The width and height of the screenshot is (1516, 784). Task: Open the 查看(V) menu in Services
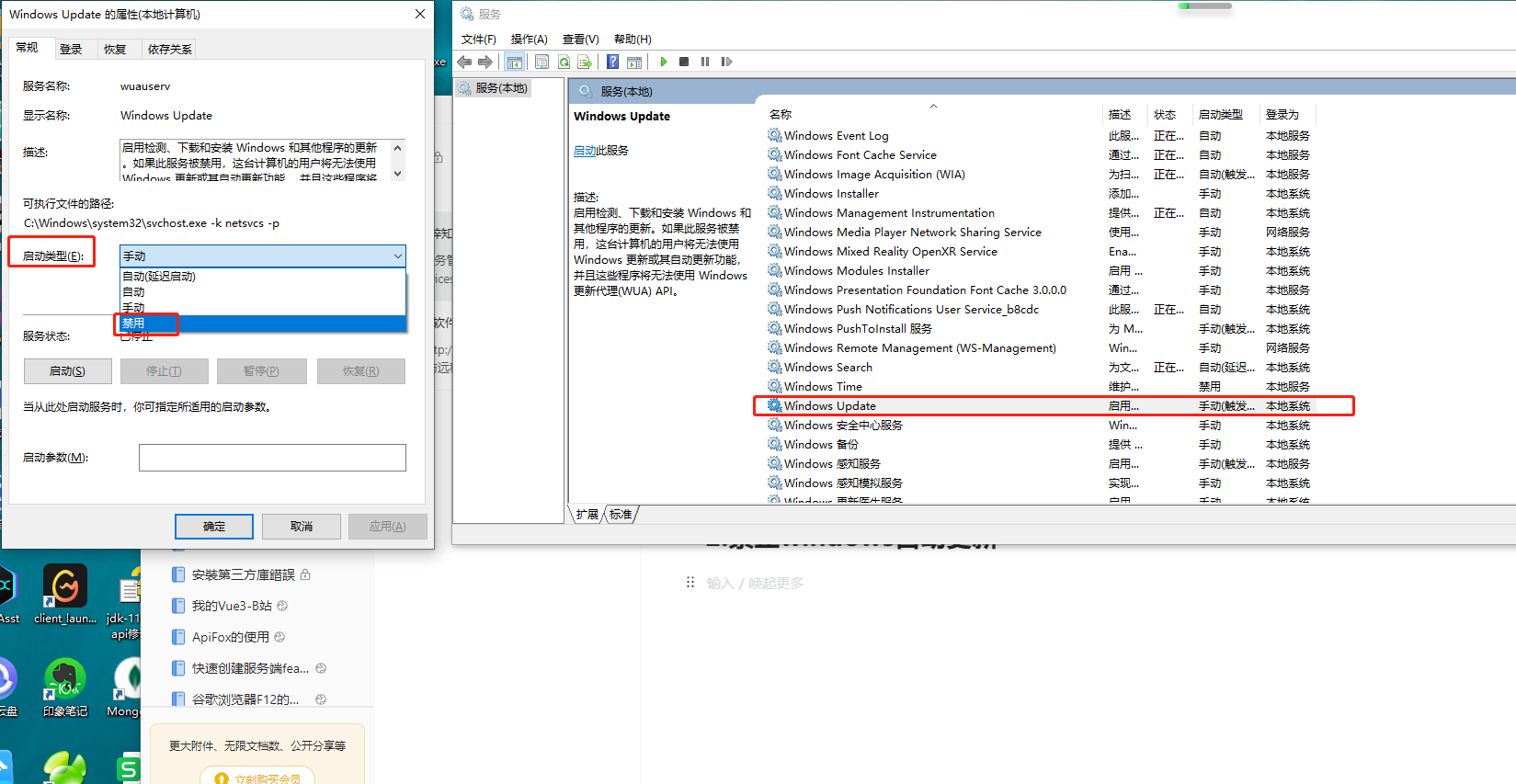[580, 39]
